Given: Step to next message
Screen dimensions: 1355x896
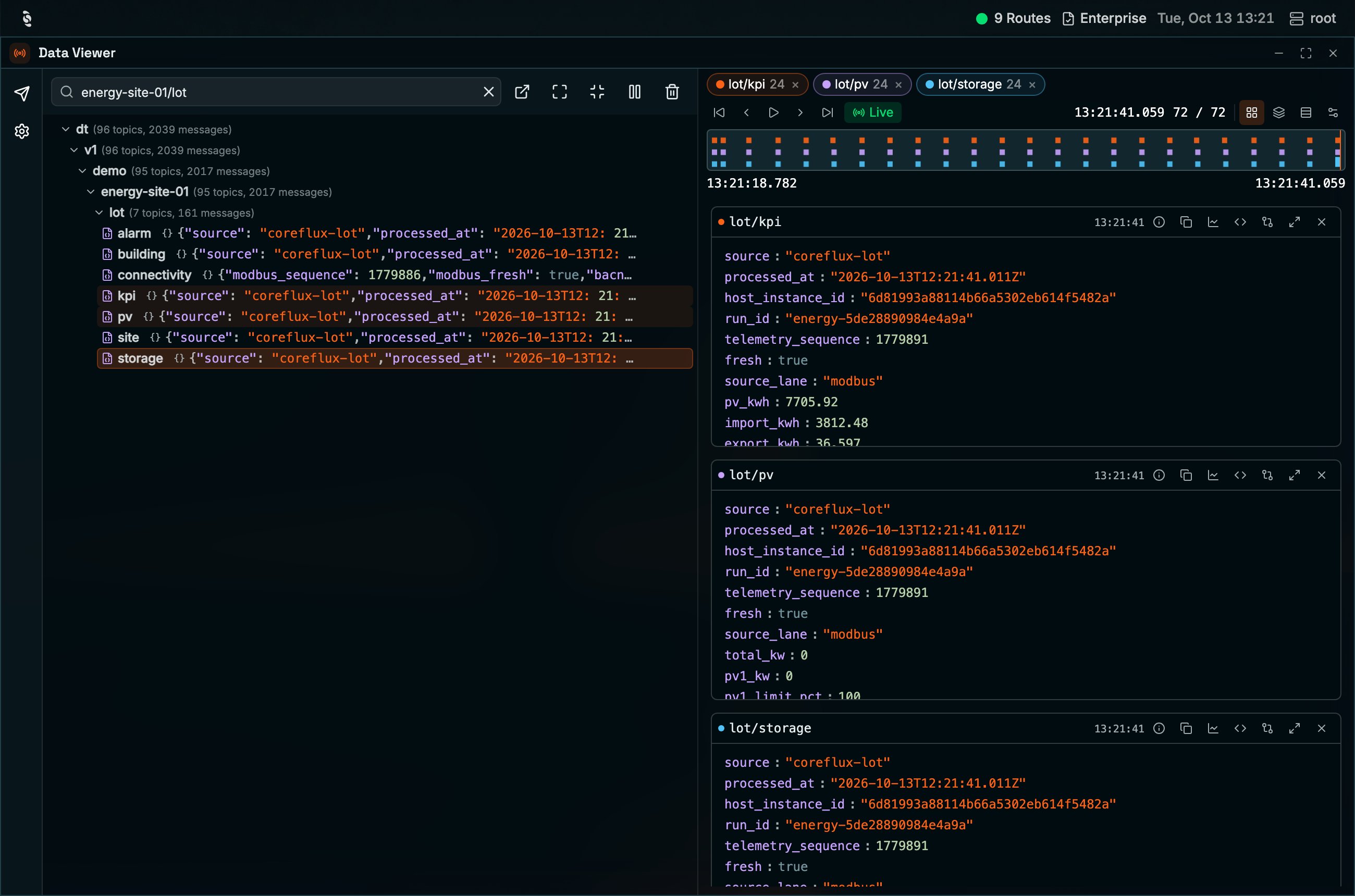Looking at the screenshot, I should pyautogui.click(x=800, y=113).
